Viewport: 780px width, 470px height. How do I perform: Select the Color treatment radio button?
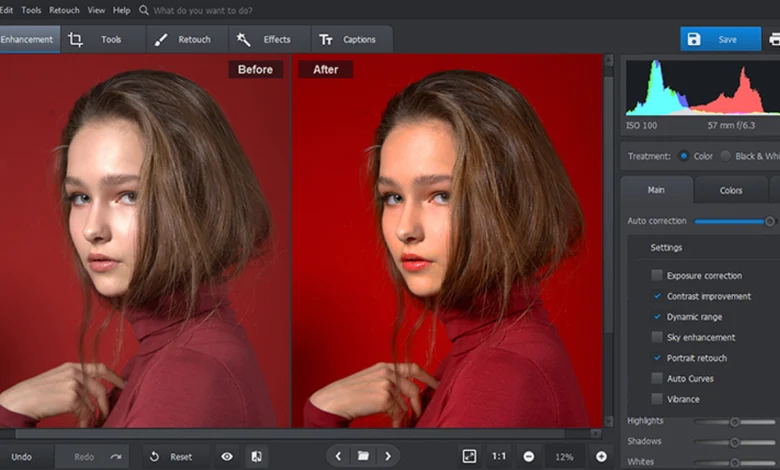684,156
